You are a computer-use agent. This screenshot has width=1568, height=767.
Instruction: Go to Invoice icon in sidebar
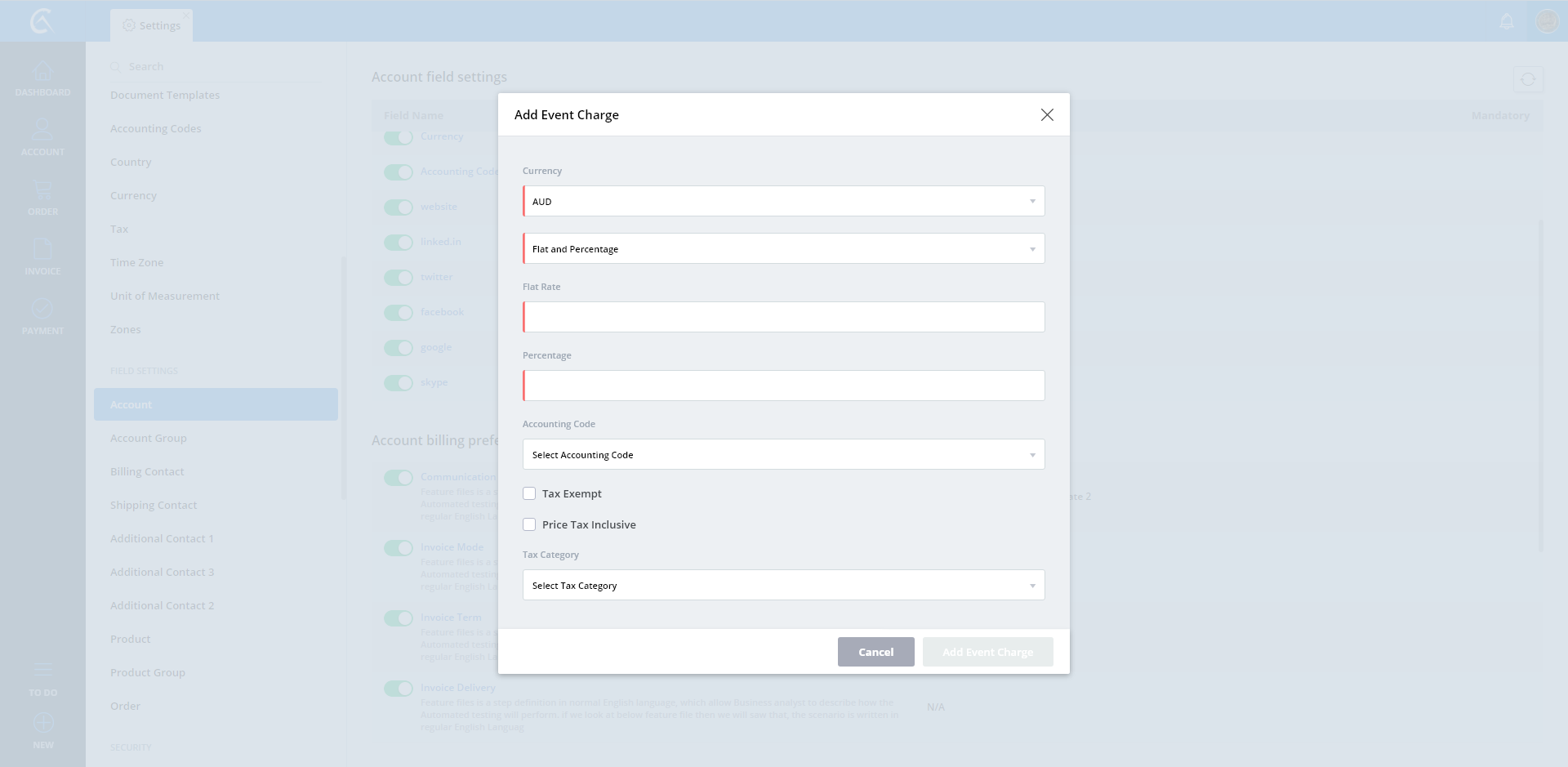tap(42, 249)
